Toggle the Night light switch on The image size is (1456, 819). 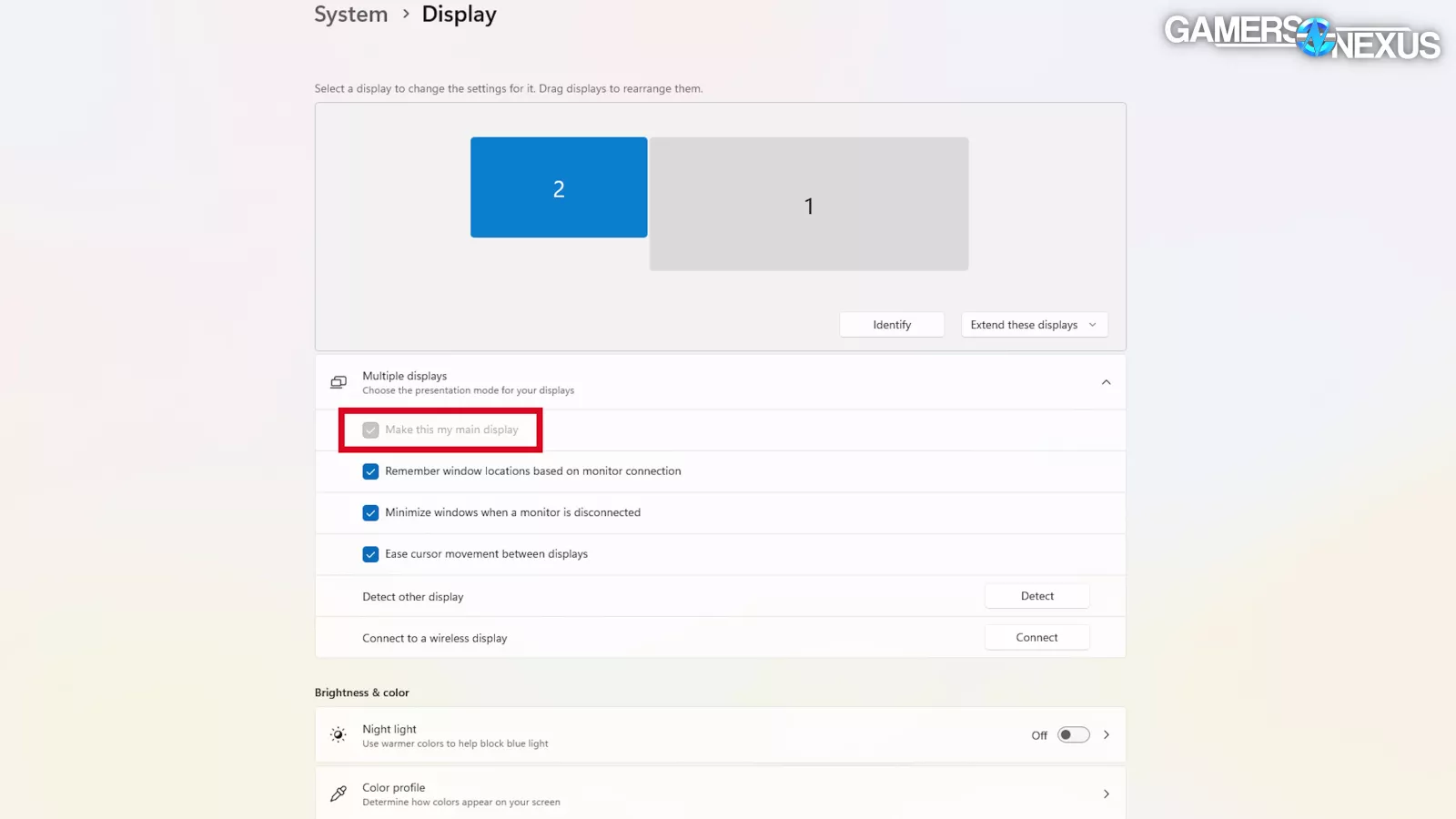point(1073,735)
